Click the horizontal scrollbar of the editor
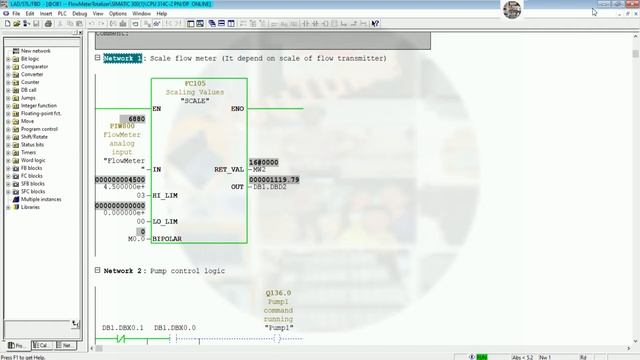The width and height of the screenshot is (640, 360). 360,348
